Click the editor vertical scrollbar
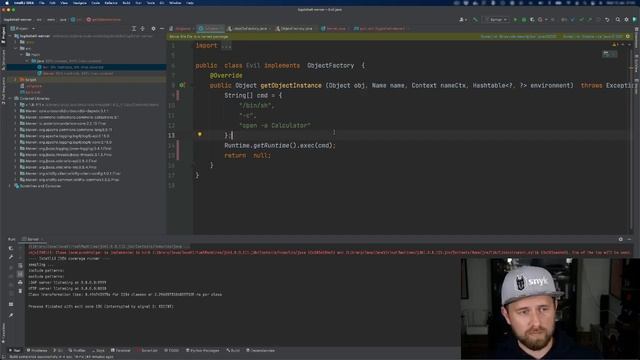This screenshot has height=360, width=640. click(x=631, y=139)
